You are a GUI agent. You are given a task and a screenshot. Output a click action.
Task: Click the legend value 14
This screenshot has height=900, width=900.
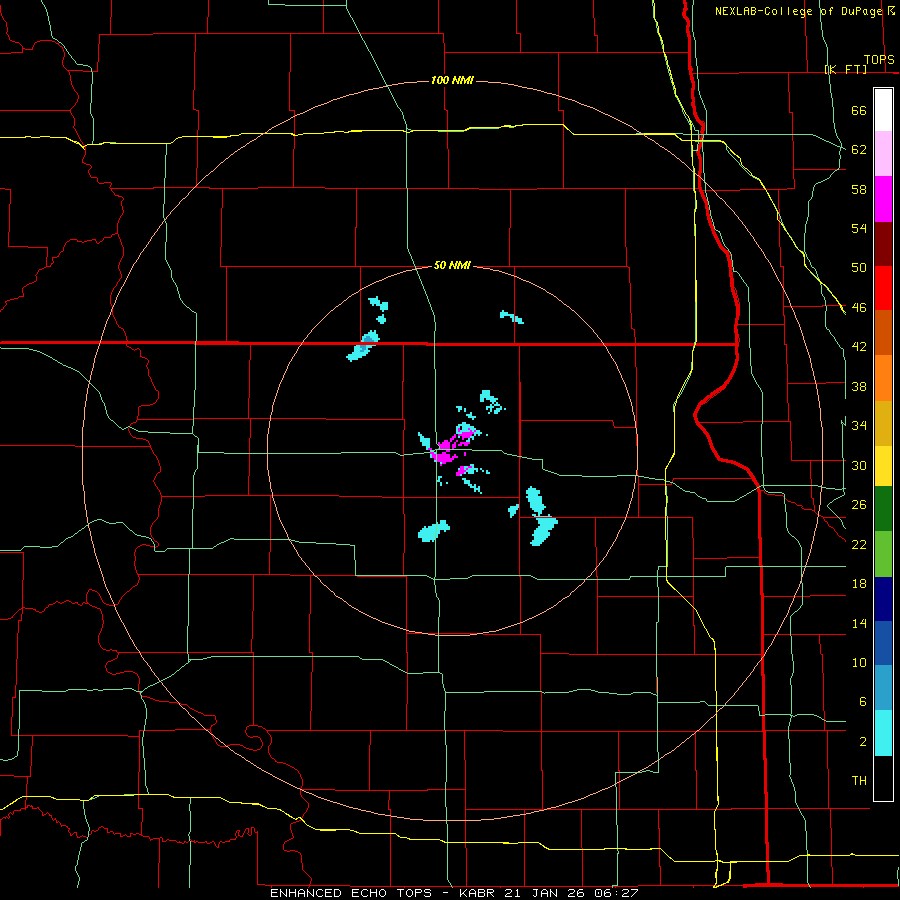click(859, 623)
